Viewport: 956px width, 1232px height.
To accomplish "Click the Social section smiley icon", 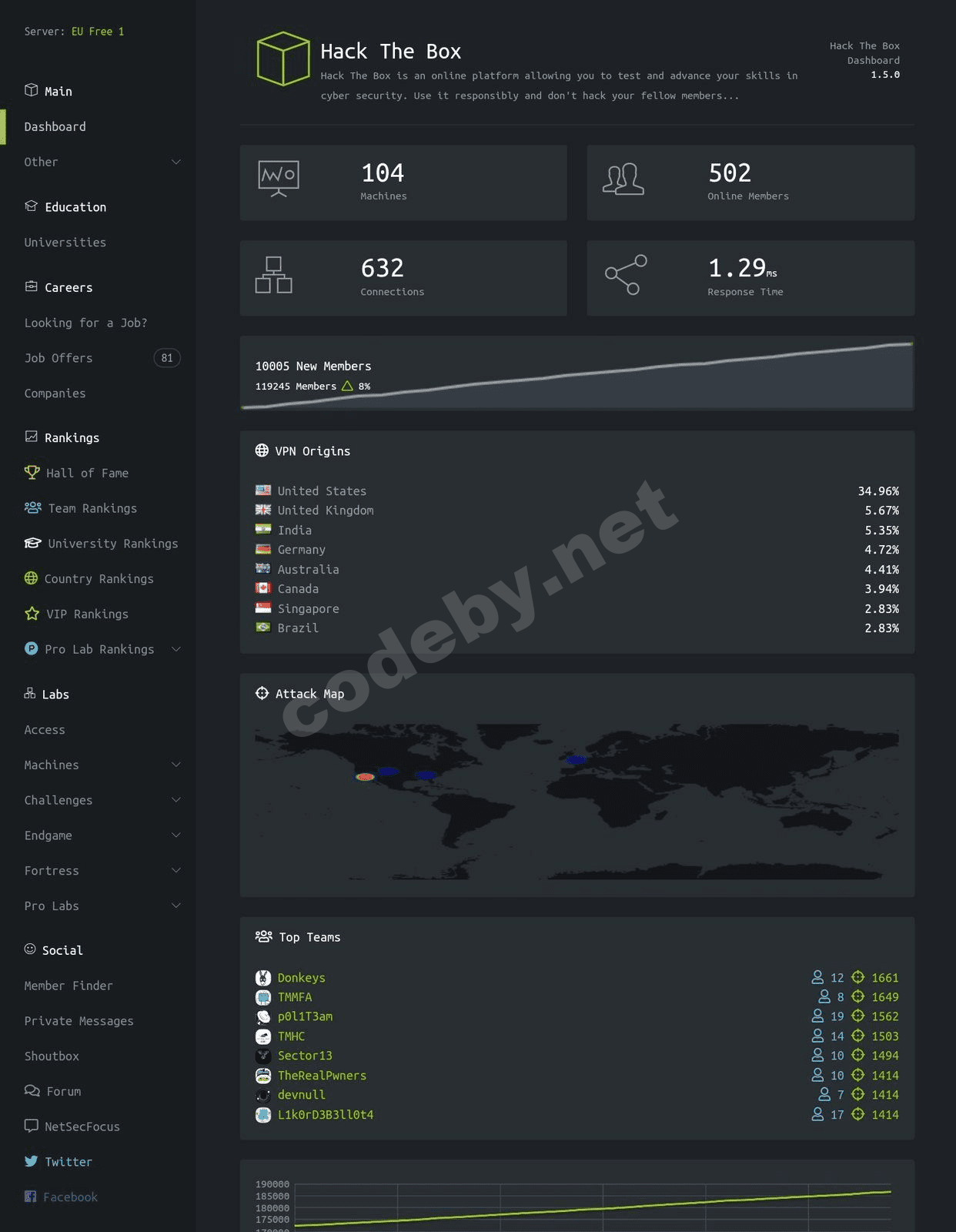I will click(x=30, y=949).
